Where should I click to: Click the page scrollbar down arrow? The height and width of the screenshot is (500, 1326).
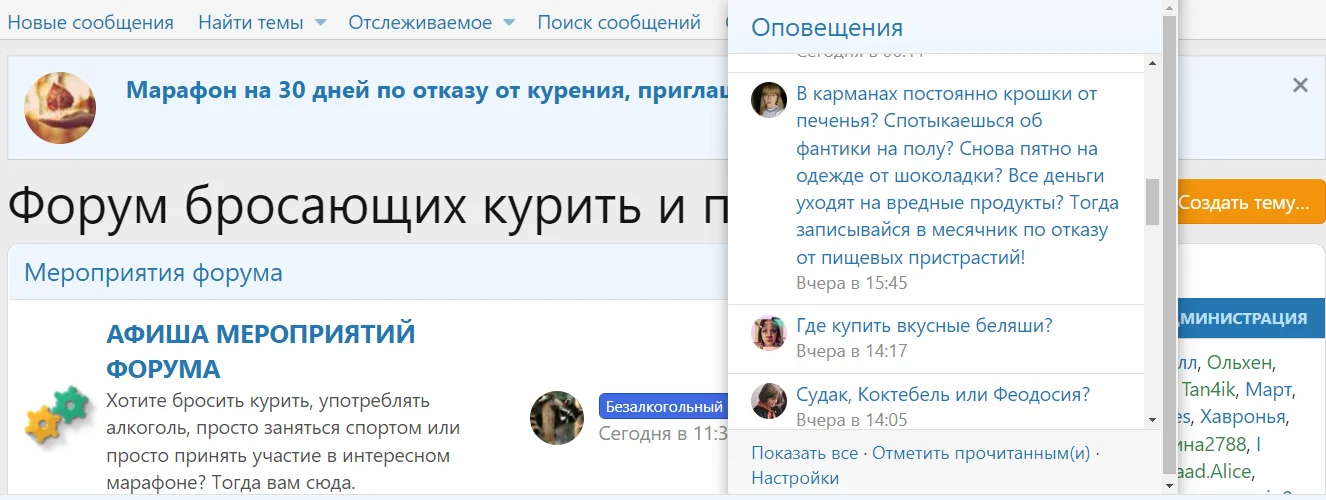pos(1169,485)
